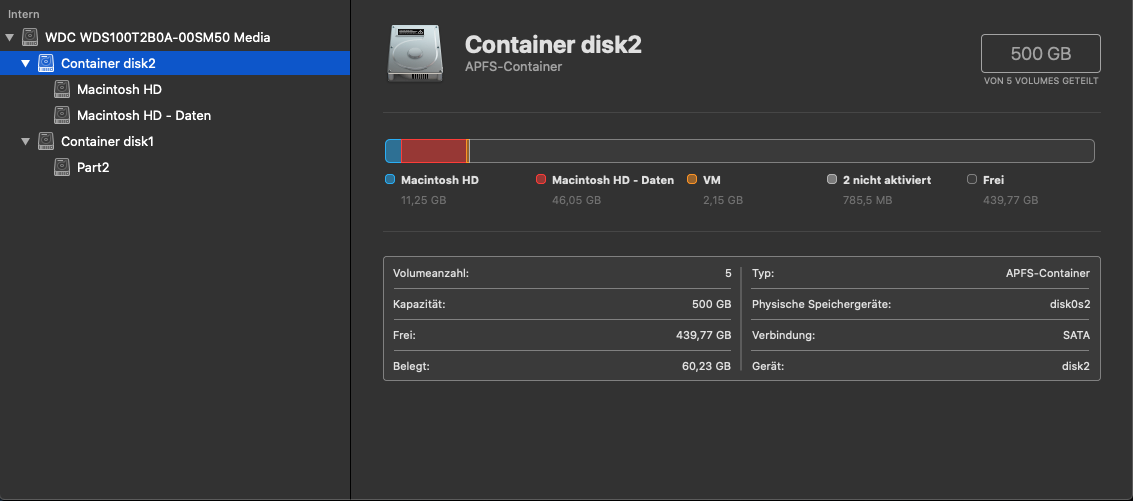1133x501 pixels.
Task: Click the Container disk1 sidebar icon
Action: pyautogui.click(x=46, y=141)
